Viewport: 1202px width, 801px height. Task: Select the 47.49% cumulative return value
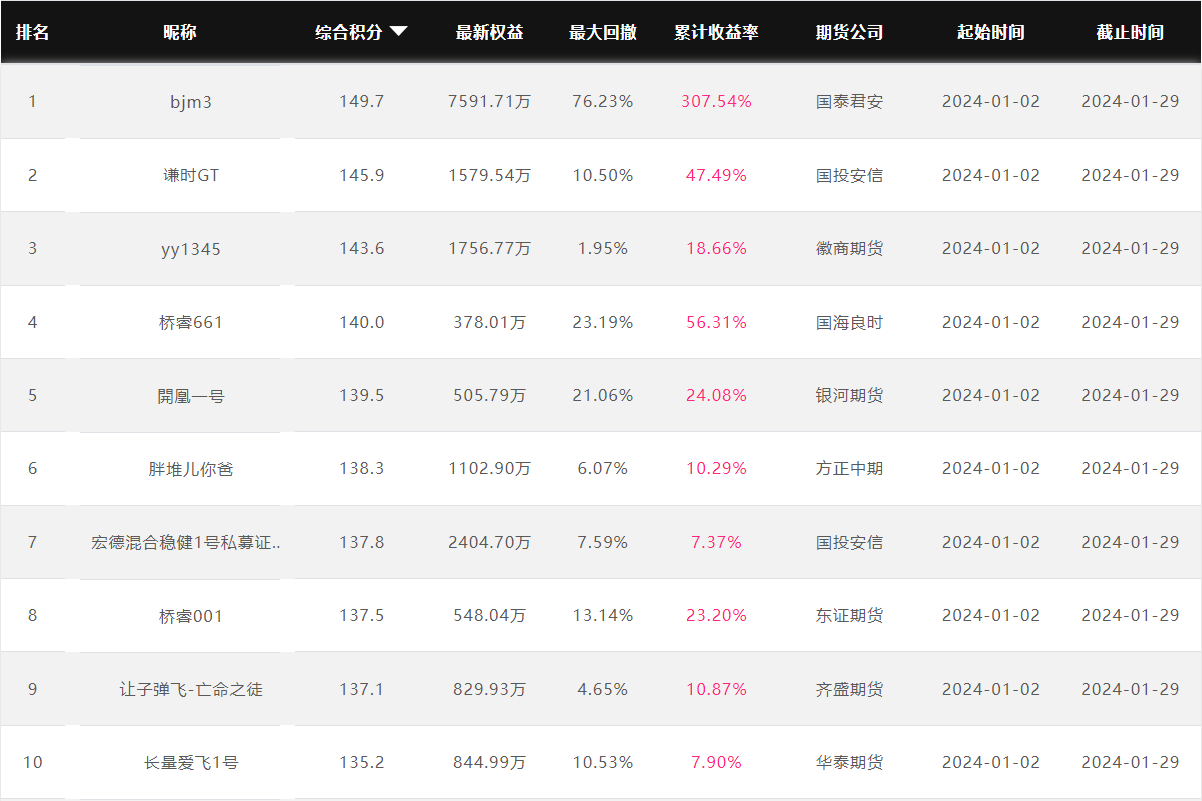click(x=716, y=175)
